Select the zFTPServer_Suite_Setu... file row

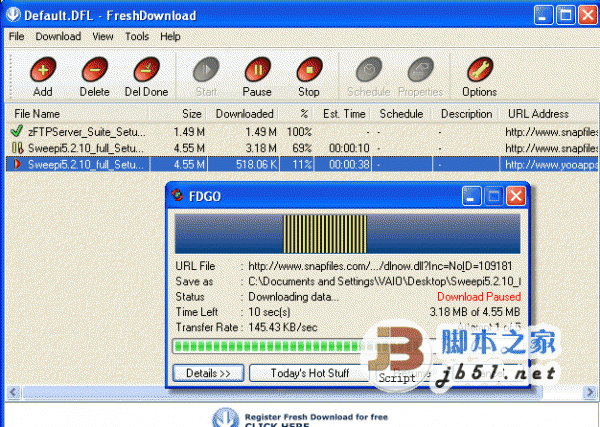coord(302,132)
